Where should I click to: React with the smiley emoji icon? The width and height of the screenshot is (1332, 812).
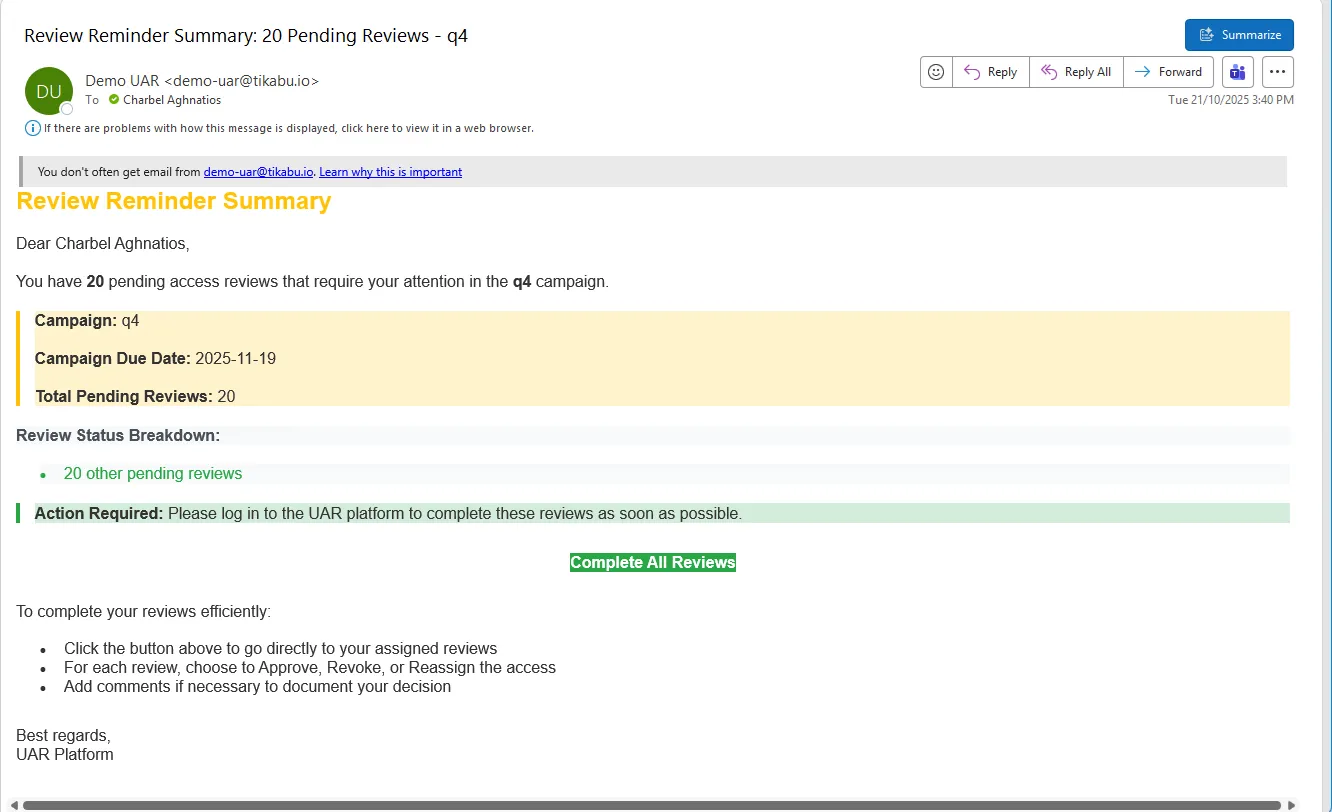click(x=936, y=72)
